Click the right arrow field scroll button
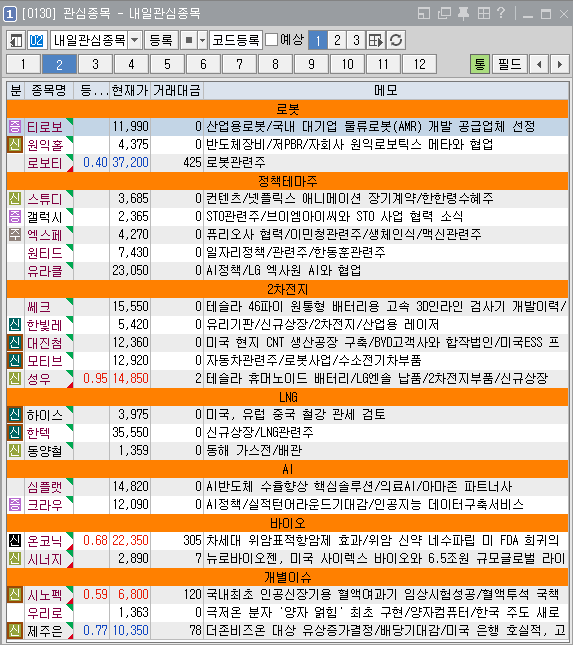This screenshot has height=645, width=573. 559,64
